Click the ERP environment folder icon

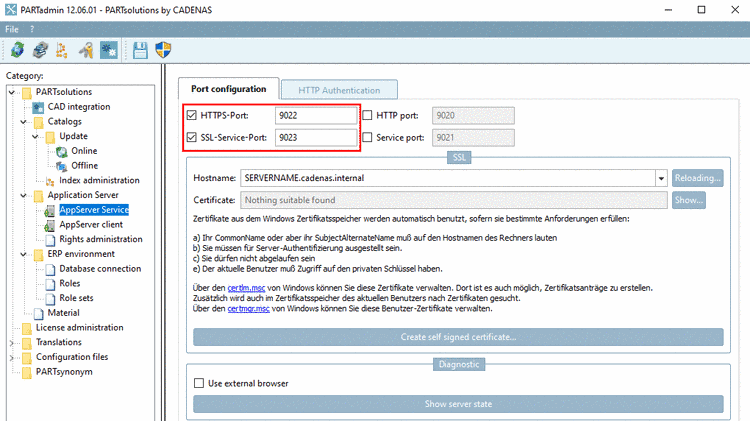pyautogui.click(x=39, y=254)
